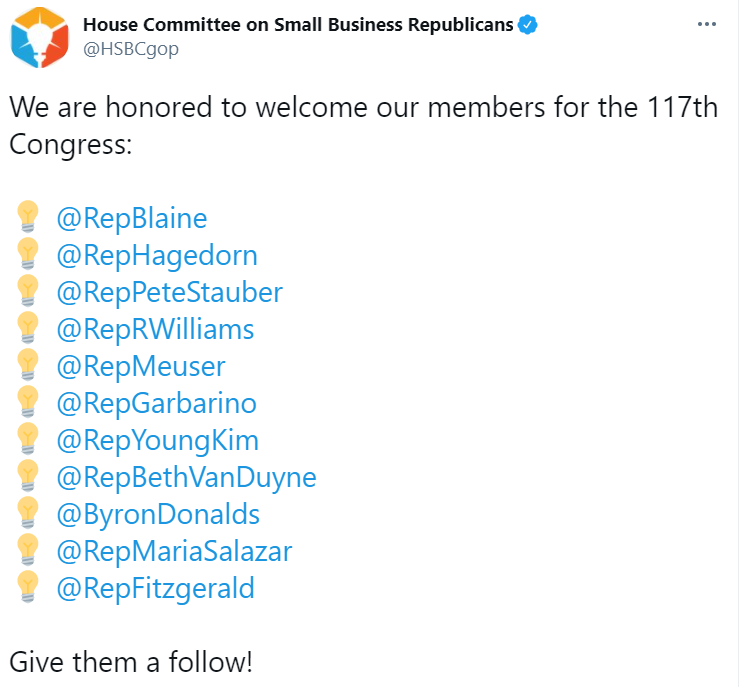Click the verified badge icon

click(529, 24)
